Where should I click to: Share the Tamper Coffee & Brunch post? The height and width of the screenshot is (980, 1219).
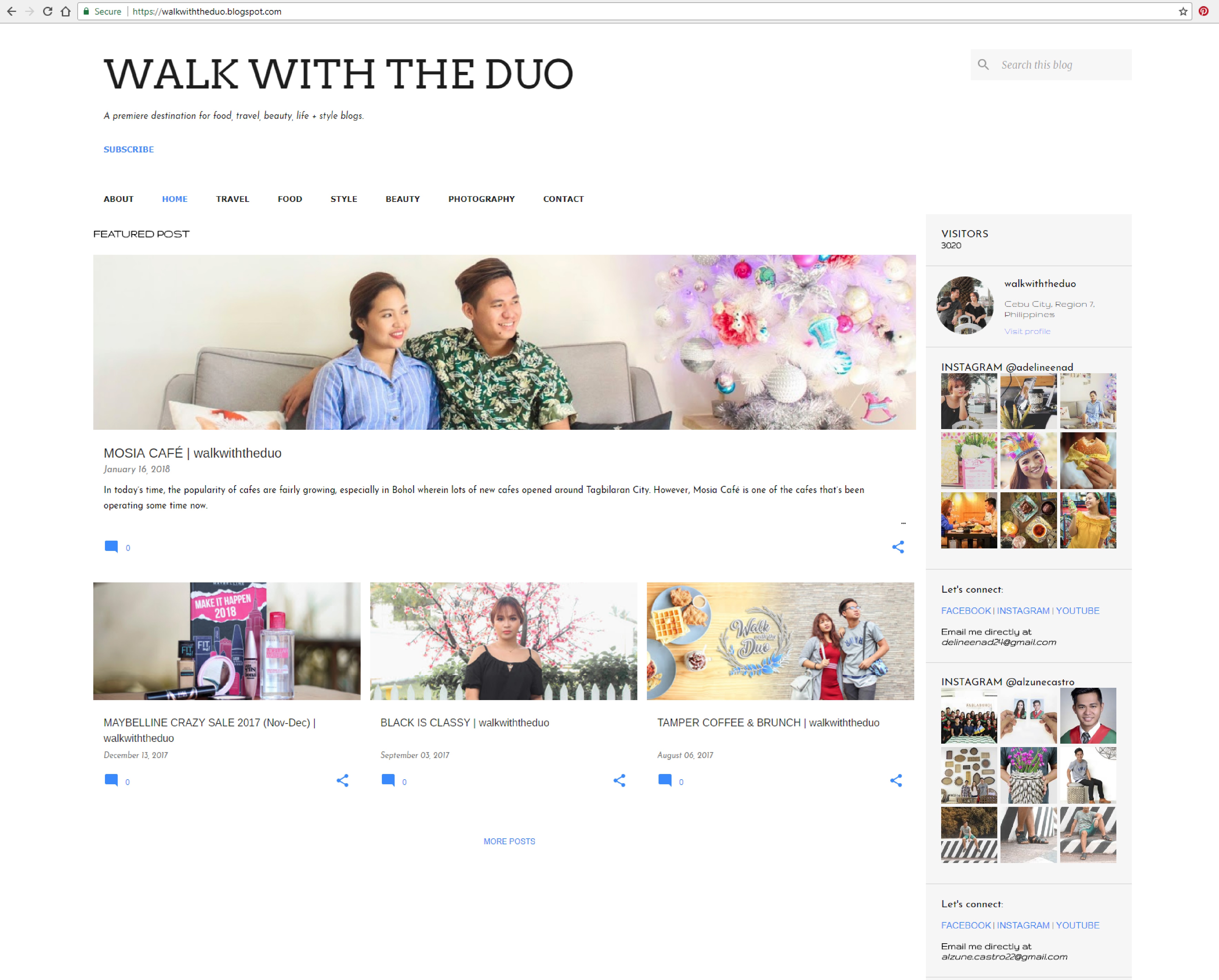click(896, 780)
